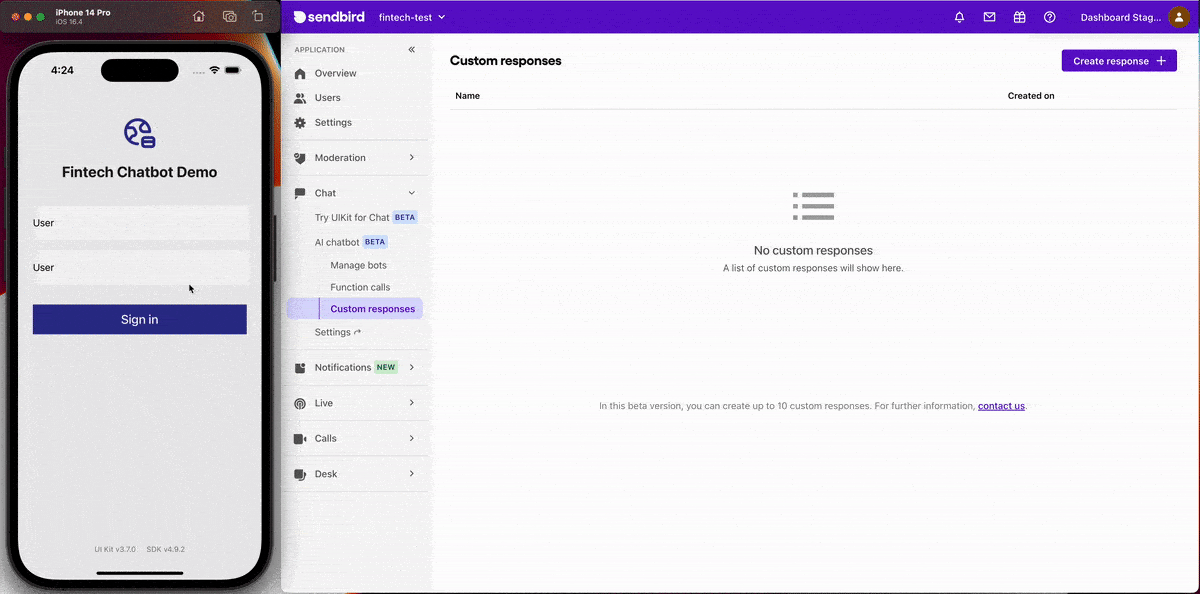Open the help question mark icon
Screen dimensions: 1200x594
pyautogui.click(x=1049, y=17)
